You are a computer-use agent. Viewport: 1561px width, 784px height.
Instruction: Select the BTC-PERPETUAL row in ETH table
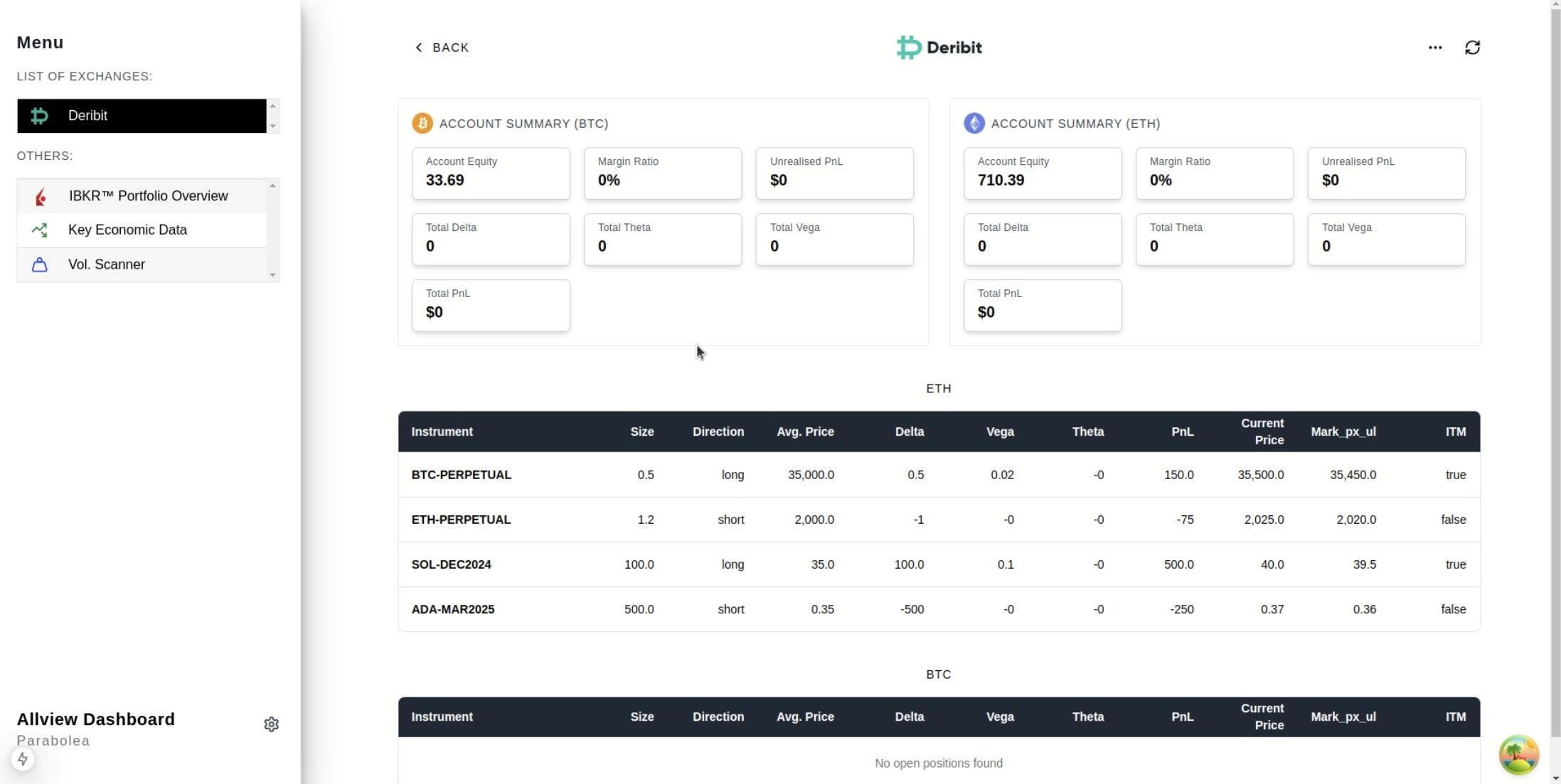(x=461, y=475)
